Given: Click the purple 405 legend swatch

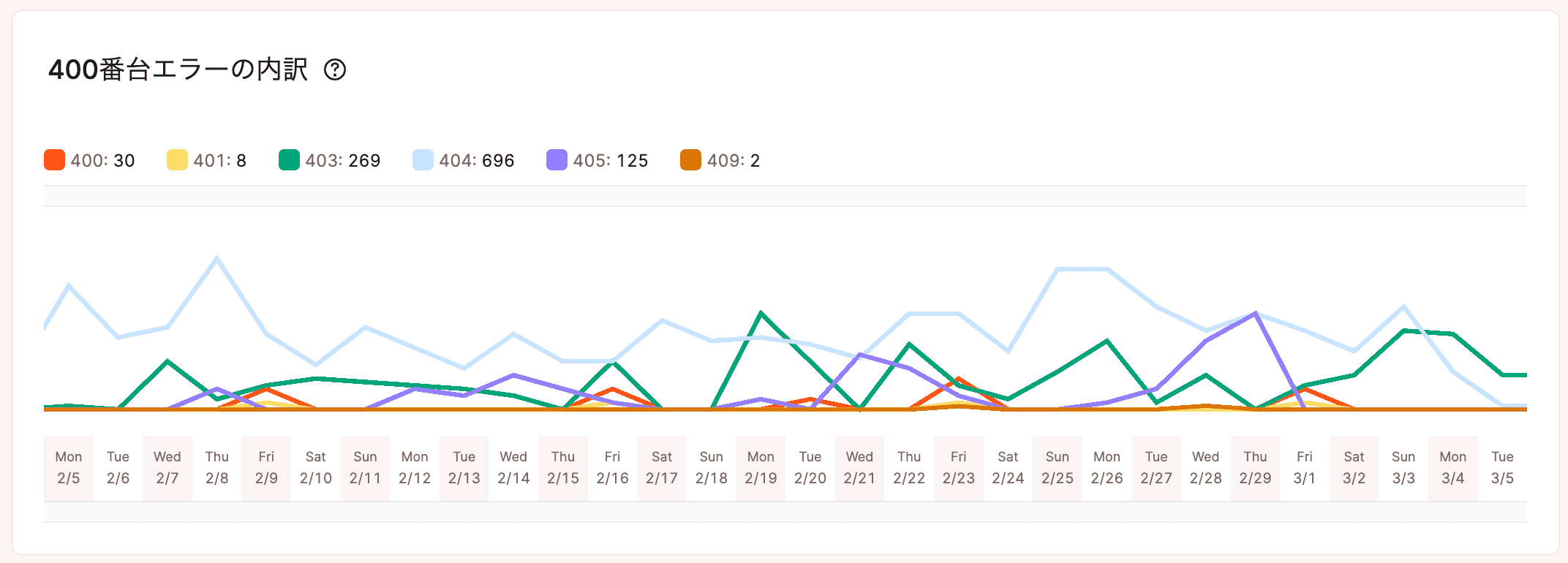Looking at the screenshot, I should [x=557, y=160].
